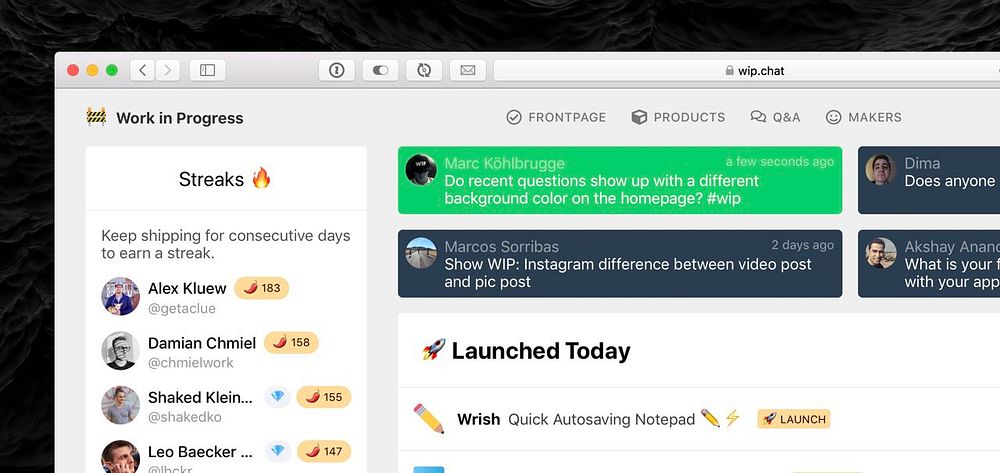Viewport: 1000px width, 473px height.
Task: Open the Products nav item
Action: click(x=678, y=117)
